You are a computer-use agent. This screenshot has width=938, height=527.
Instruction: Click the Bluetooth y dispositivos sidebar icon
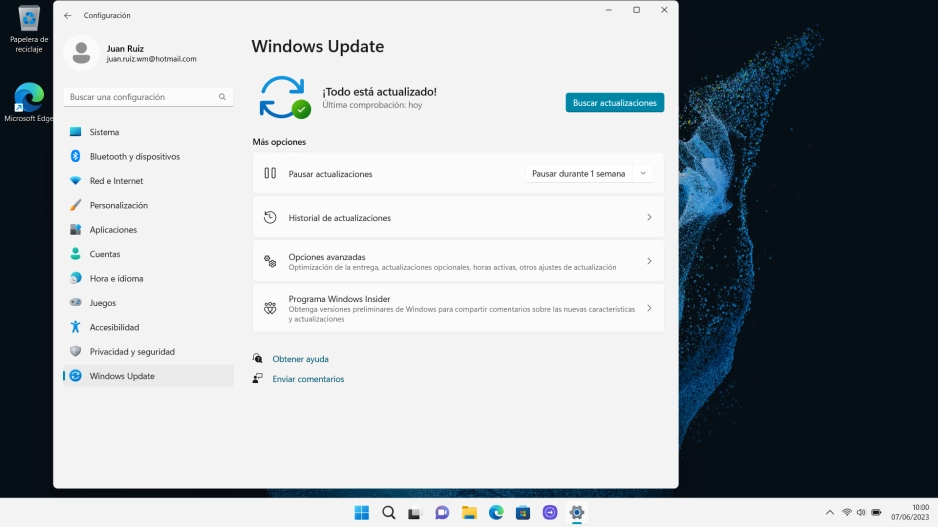75,156
